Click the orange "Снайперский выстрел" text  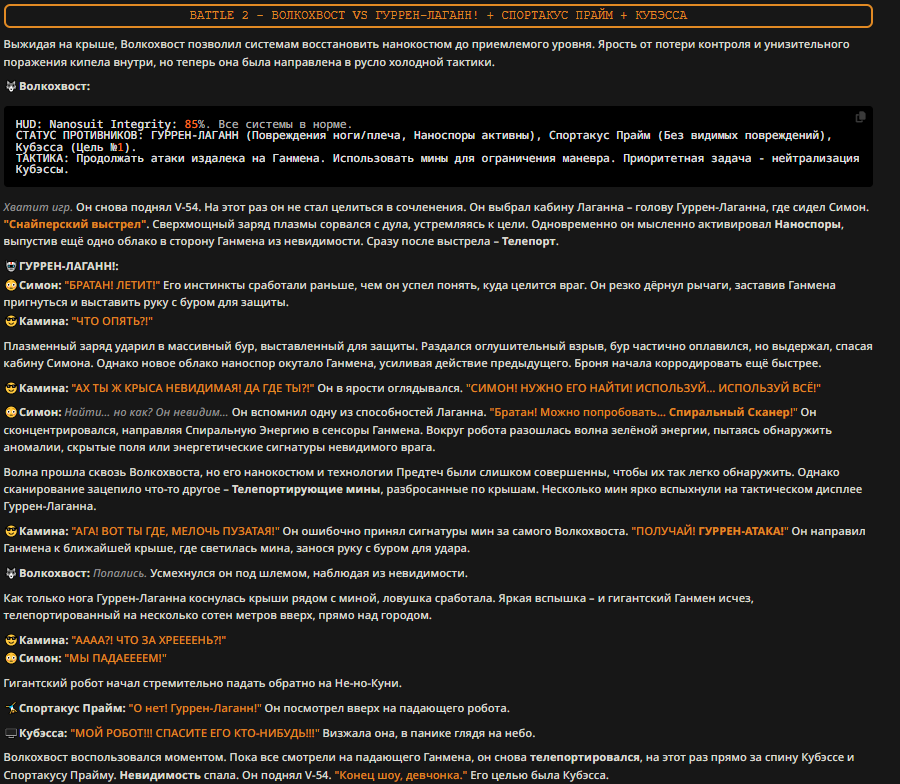coord(75,224)
